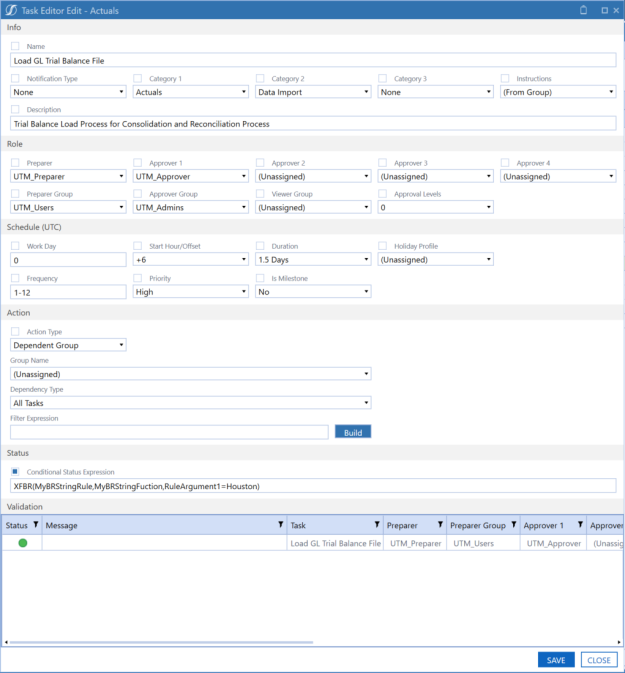Open the Dependency Type All Tasks dropdown

point(190,403)
